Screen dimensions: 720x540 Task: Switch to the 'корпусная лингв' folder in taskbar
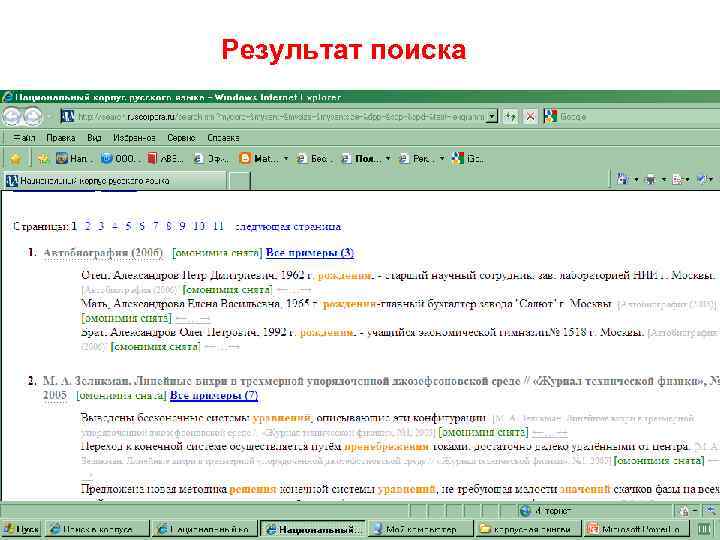528,529
